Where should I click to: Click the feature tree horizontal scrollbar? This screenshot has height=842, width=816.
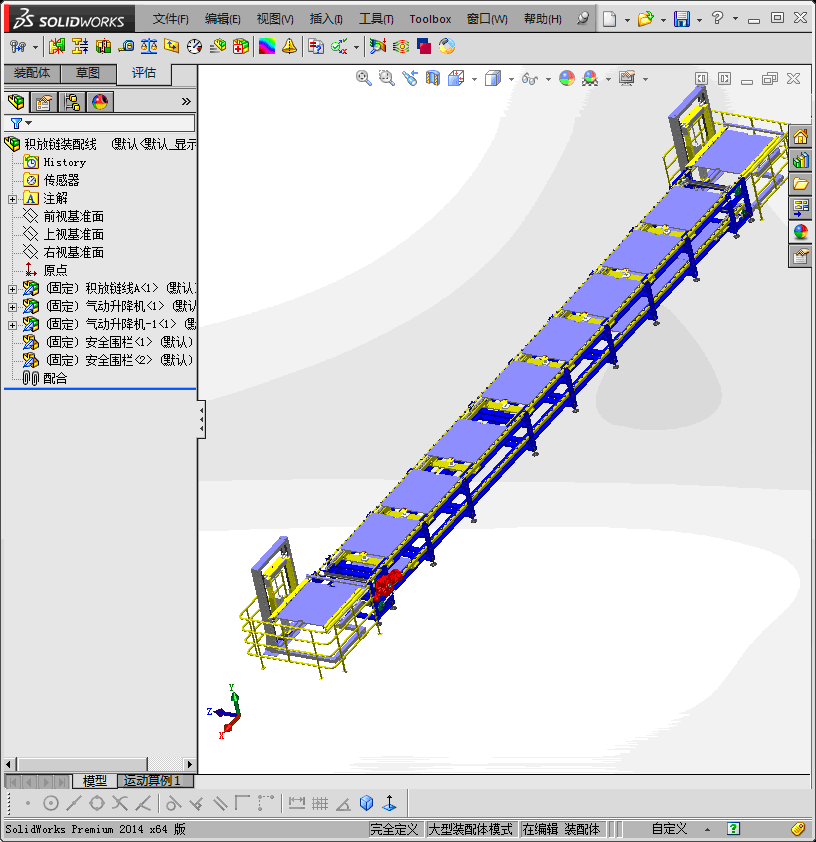click(100, 764)
